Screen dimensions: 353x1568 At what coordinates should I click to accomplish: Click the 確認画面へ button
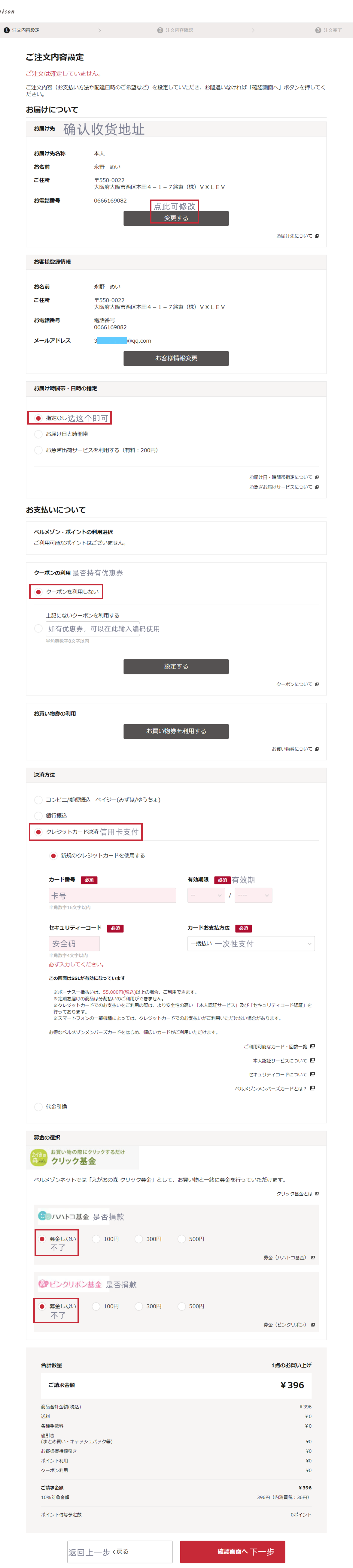click(x=232, y=1551)
